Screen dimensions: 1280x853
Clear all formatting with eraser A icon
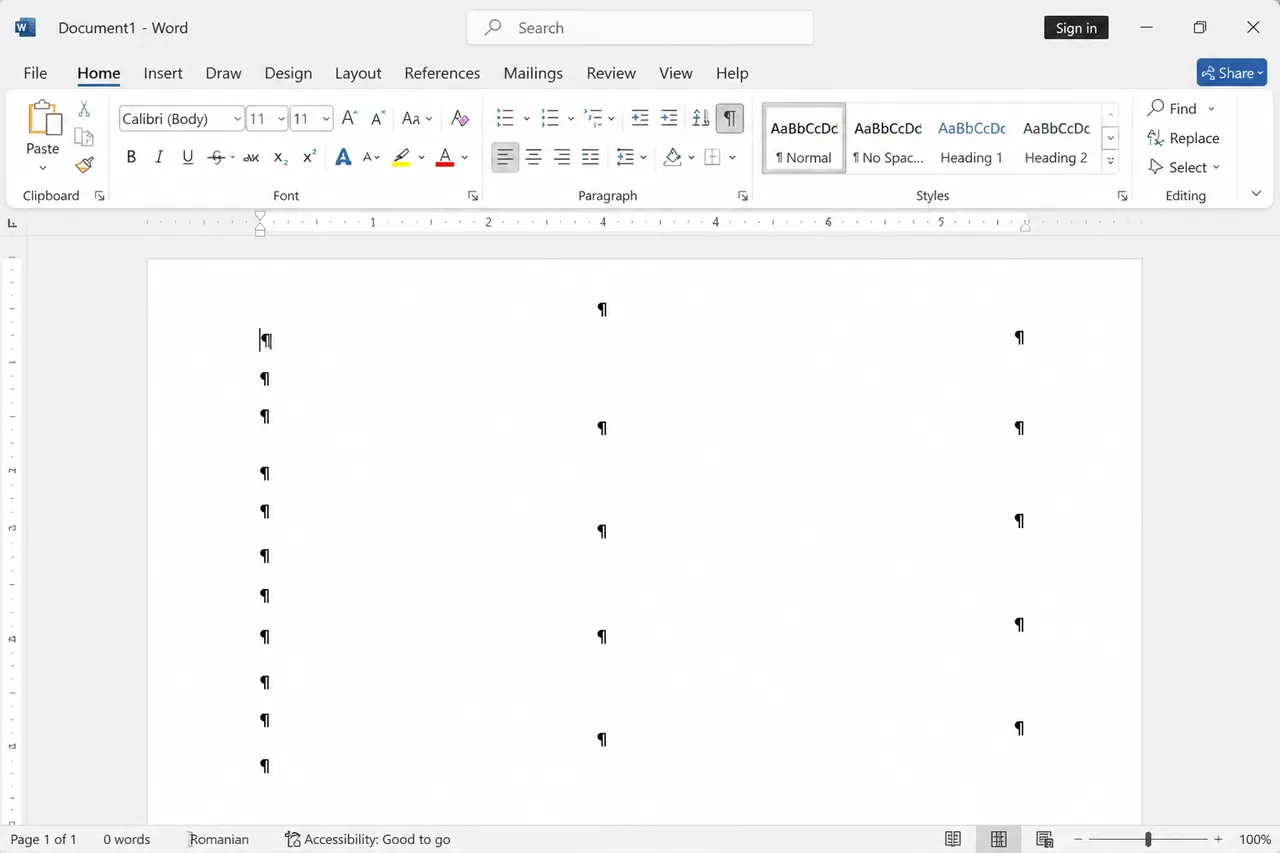point(459,118)
